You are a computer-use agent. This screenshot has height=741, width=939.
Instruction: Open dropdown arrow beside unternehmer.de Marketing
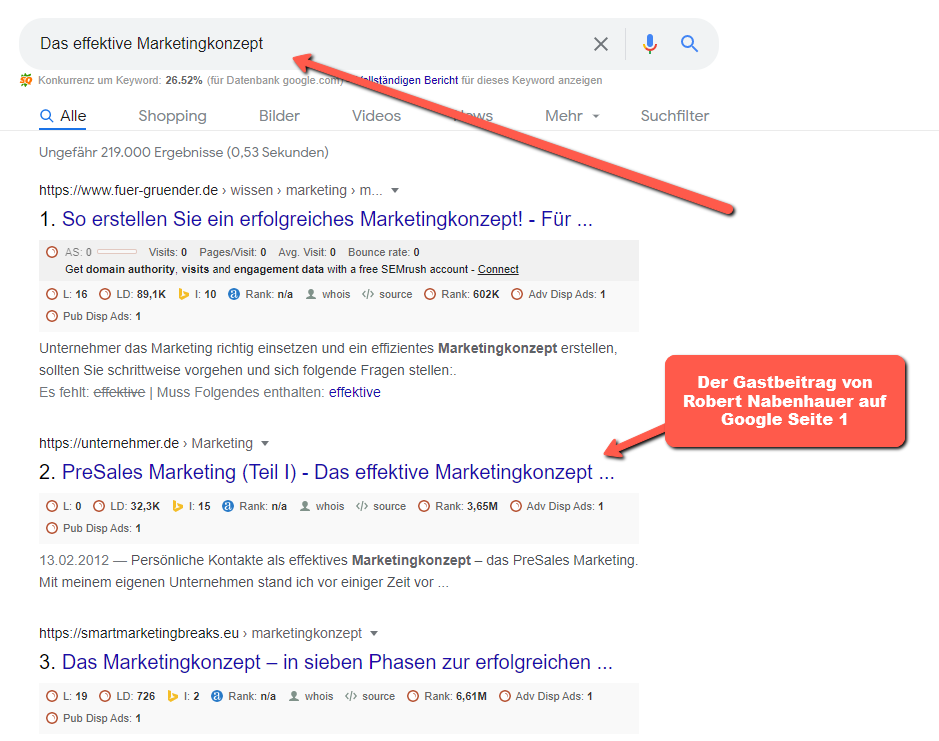click(x=265, y=443)
